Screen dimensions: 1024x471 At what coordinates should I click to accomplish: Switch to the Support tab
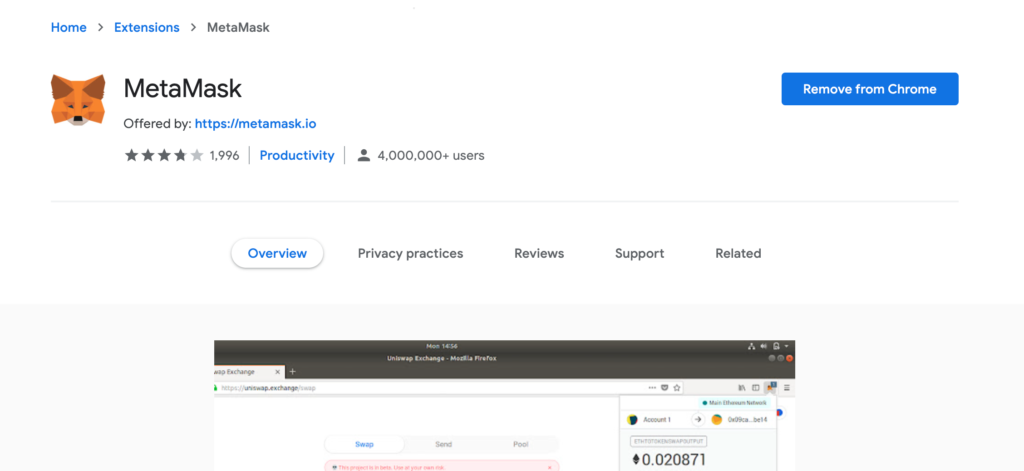coord(639,253)
